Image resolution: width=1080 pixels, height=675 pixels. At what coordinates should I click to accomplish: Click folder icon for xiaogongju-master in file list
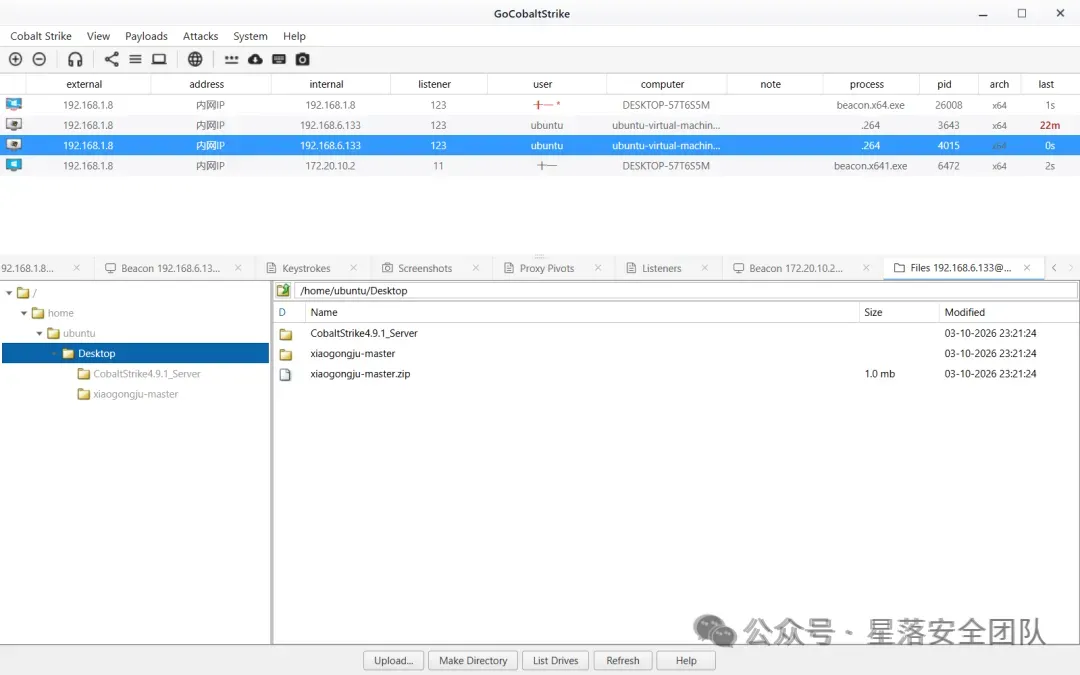click(286, 354)
